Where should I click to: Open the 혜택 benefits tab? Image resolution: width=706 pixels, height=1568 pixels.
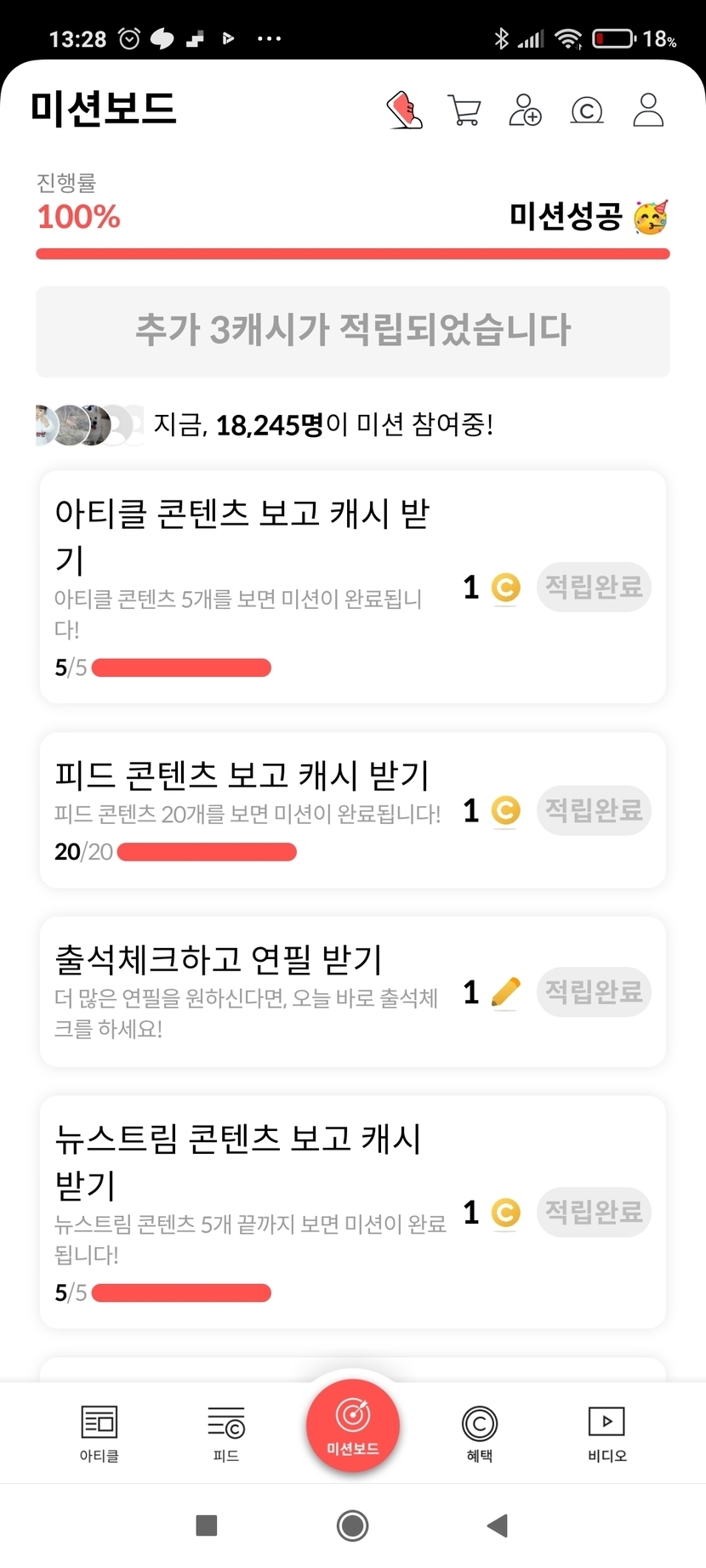coord(480,1434)
